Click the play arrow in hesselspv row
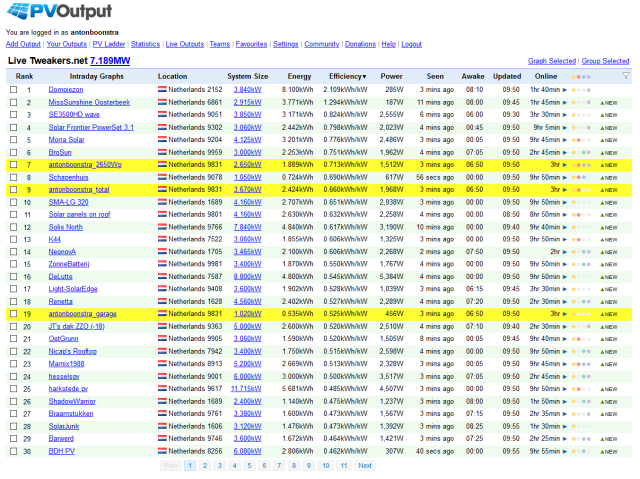 tap(565, 377)
